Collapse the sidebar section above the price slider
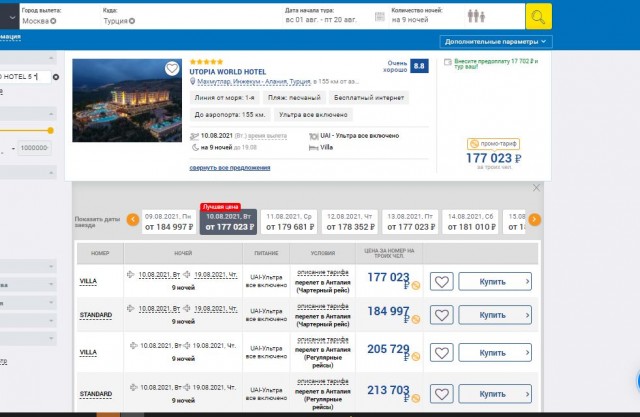The height and width of the screenshot is (417, 640). click(51, 113)
